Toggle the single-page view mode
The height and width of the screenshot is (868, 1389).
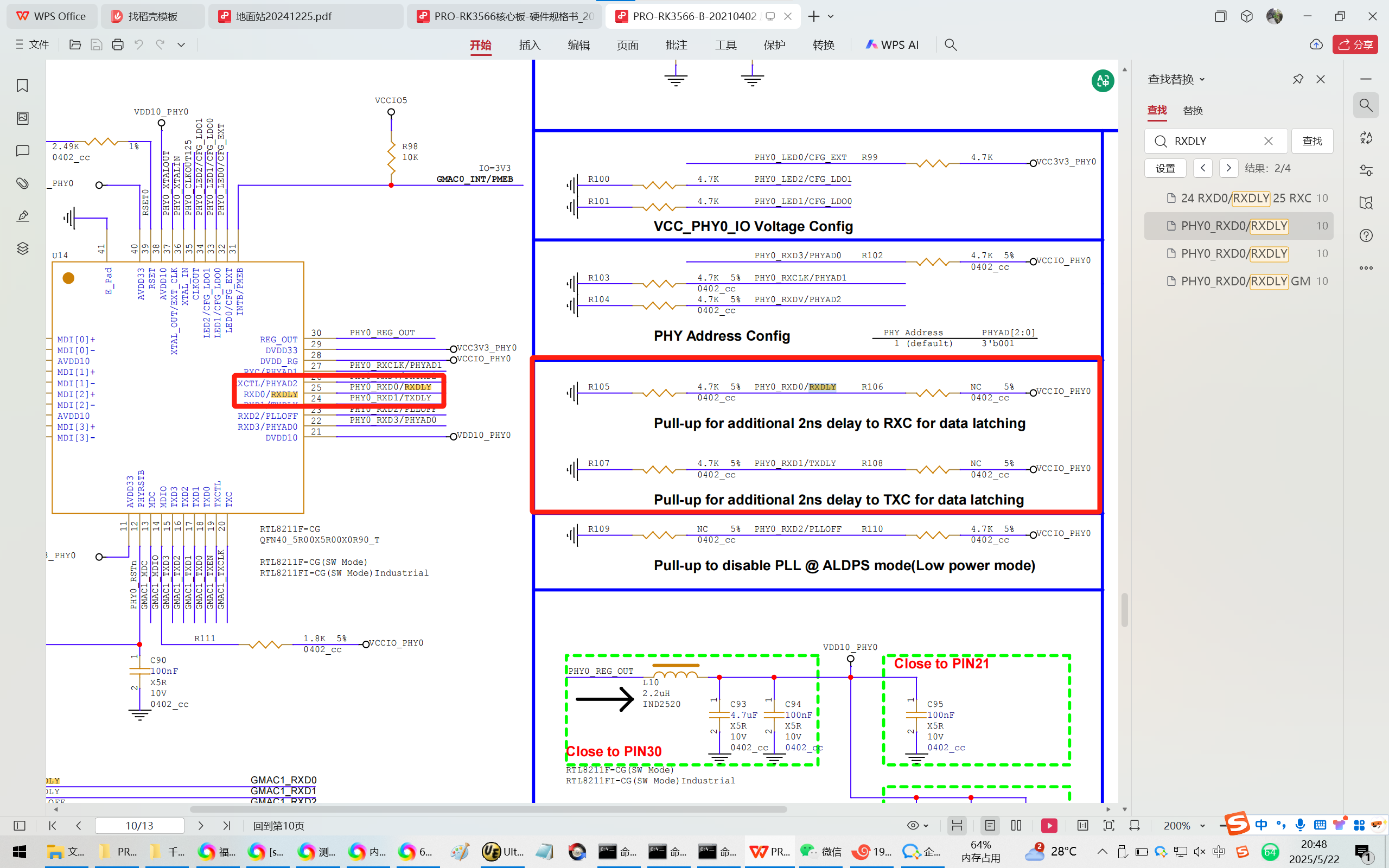990,826
